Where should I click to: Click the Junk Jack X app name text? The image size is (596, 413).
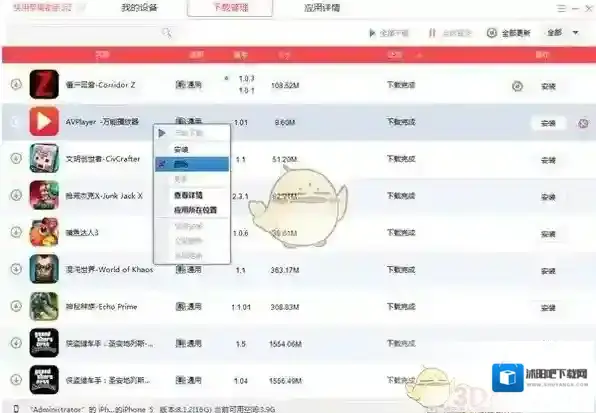(104, 196)
